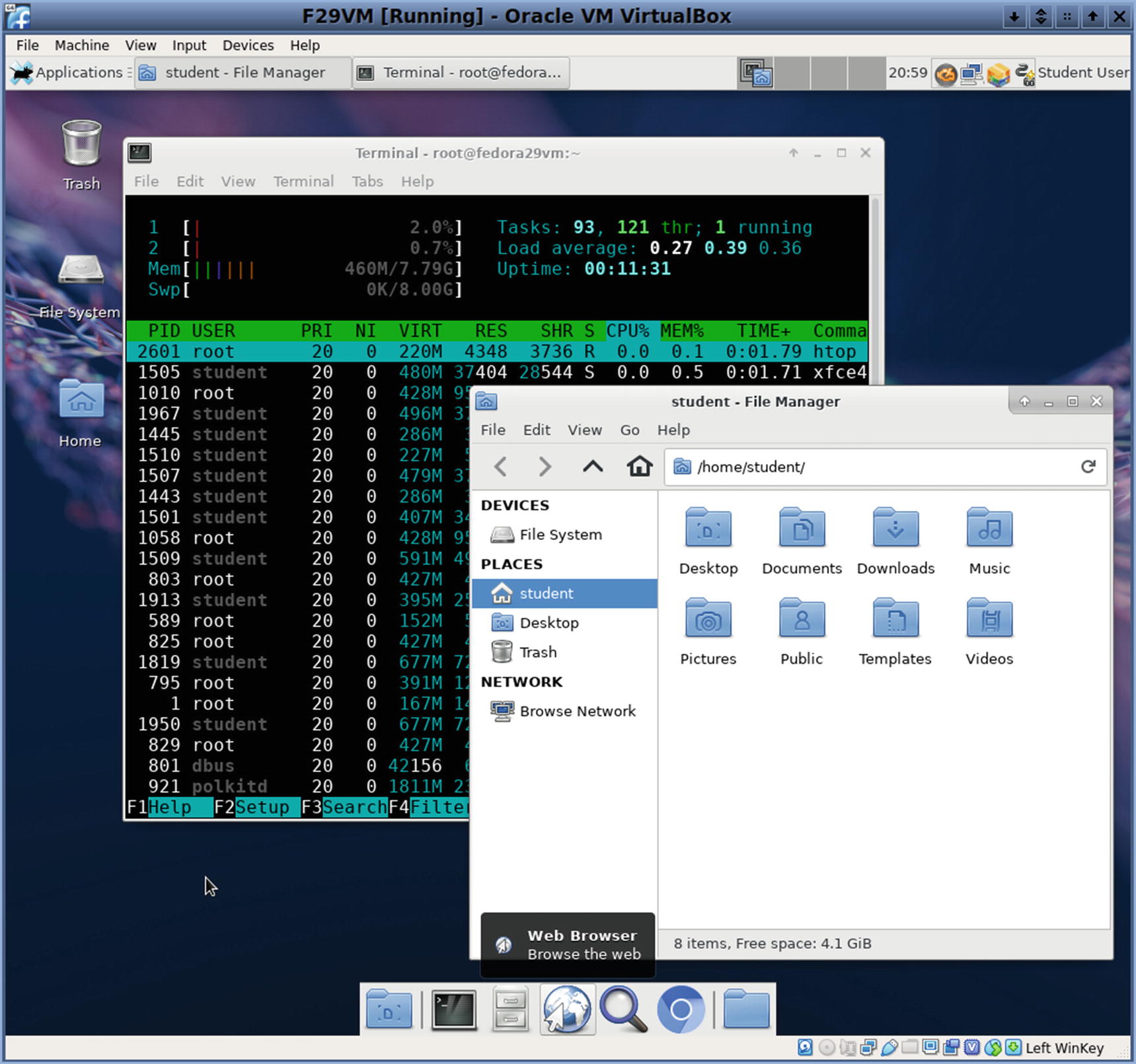The height and width of the screenshot is (1064, 1136).
Task: Open VirtualBox Machine menu
Action: click(82, 46)
